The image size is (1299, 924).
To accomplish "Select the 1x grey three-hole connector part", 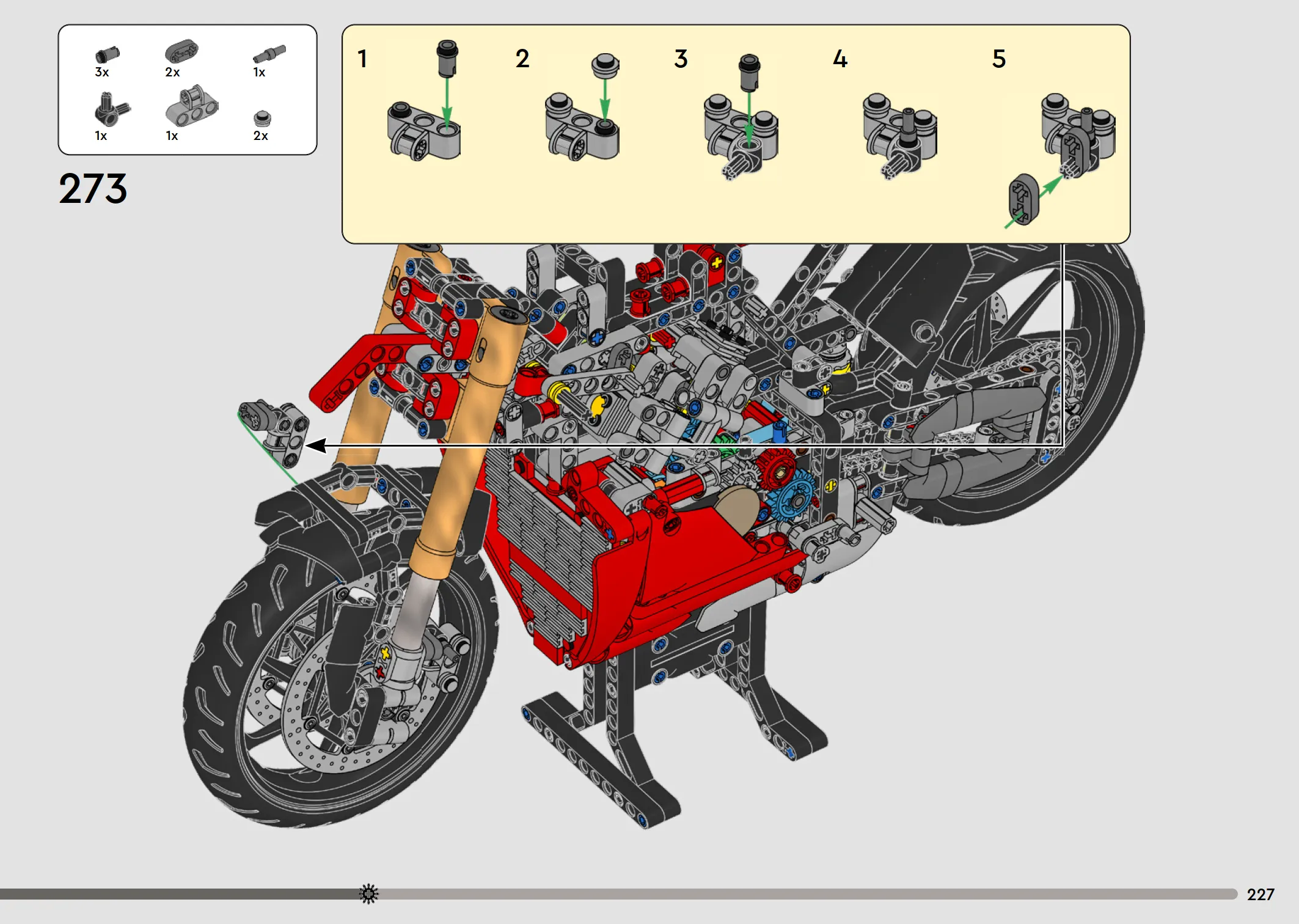I will [191, 106].
